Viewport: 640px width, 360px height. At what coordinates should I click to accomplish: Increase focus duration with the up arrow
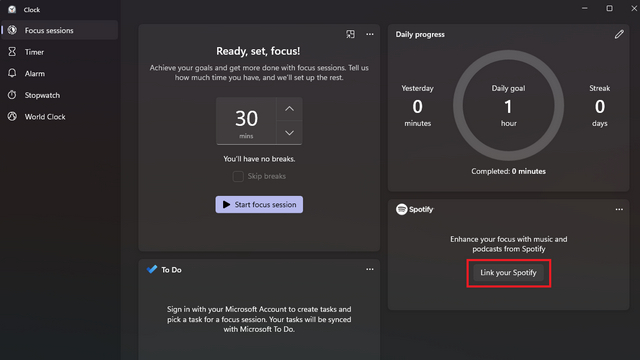pyautogui.click(x=289, y=109)
